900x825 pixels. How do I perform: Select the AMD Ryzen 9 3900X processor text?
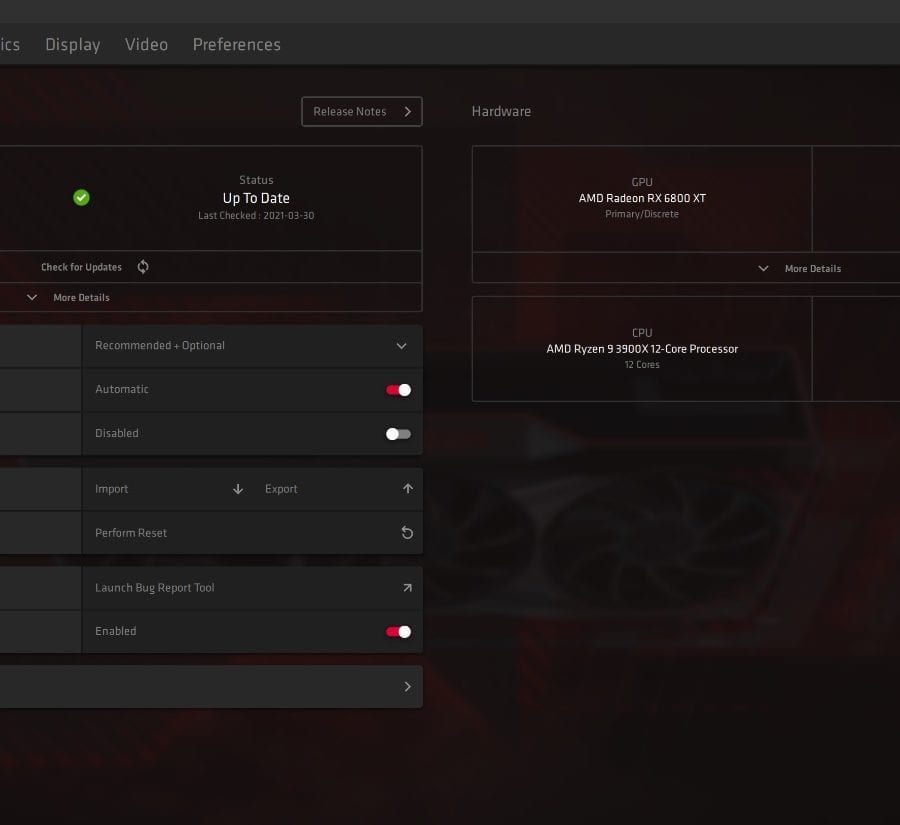pos(642,349)
